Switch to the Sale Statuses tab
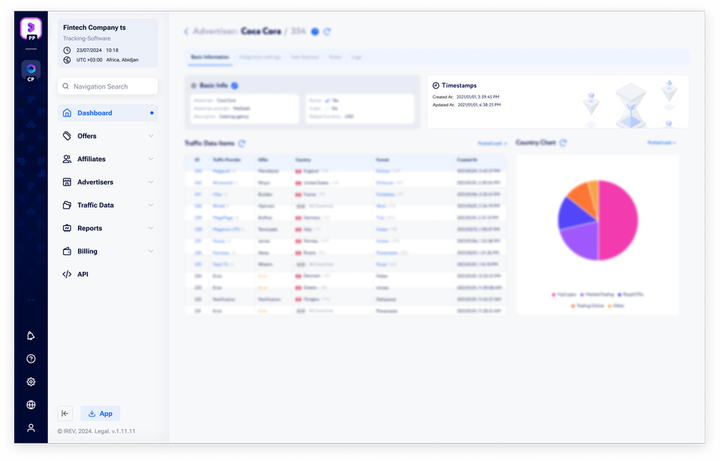The image size is (720, 461). click(x=305, y=57)
